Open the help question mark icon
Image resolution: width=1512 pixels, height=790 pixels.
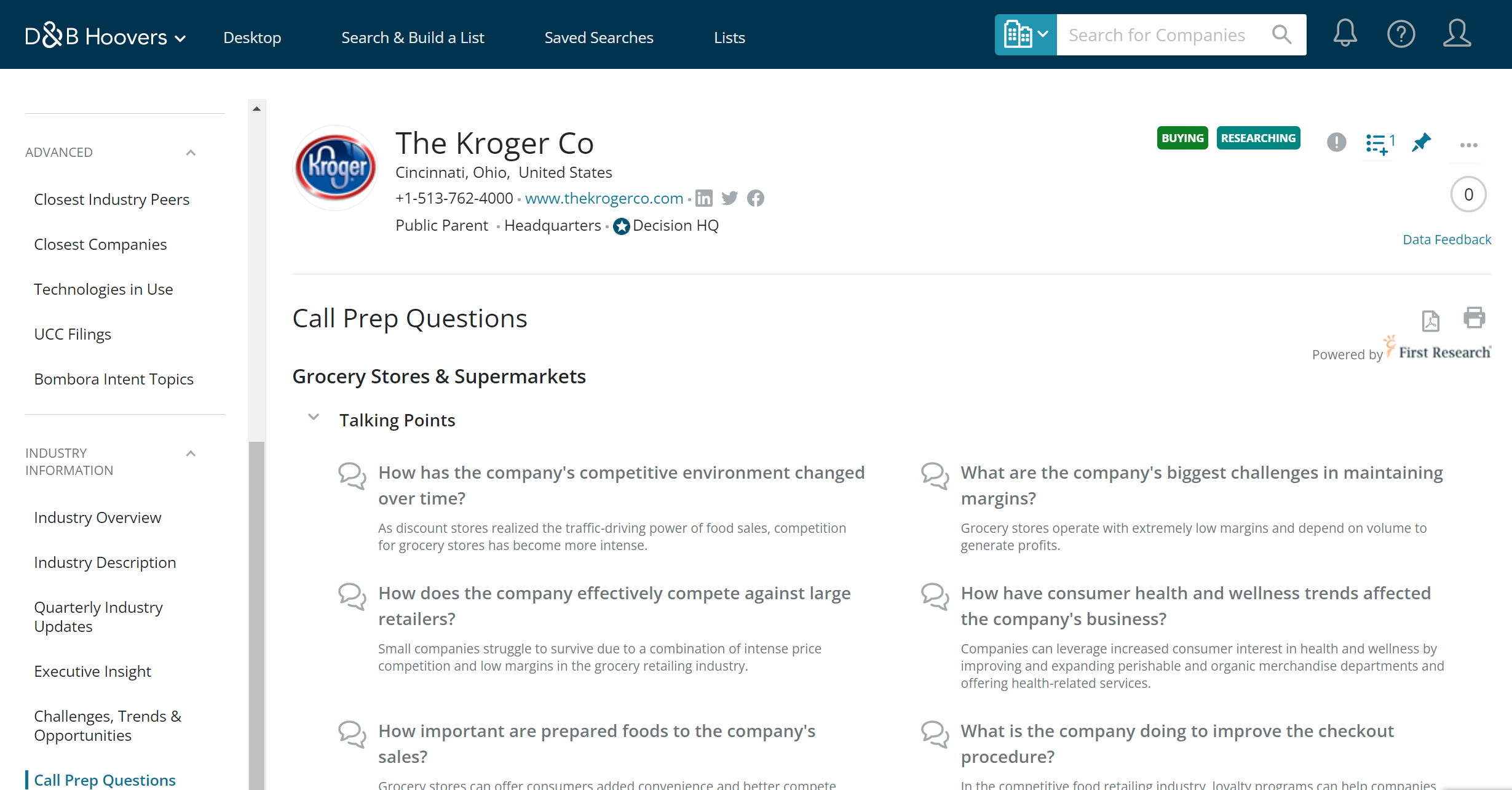[x=1401, y=34]
